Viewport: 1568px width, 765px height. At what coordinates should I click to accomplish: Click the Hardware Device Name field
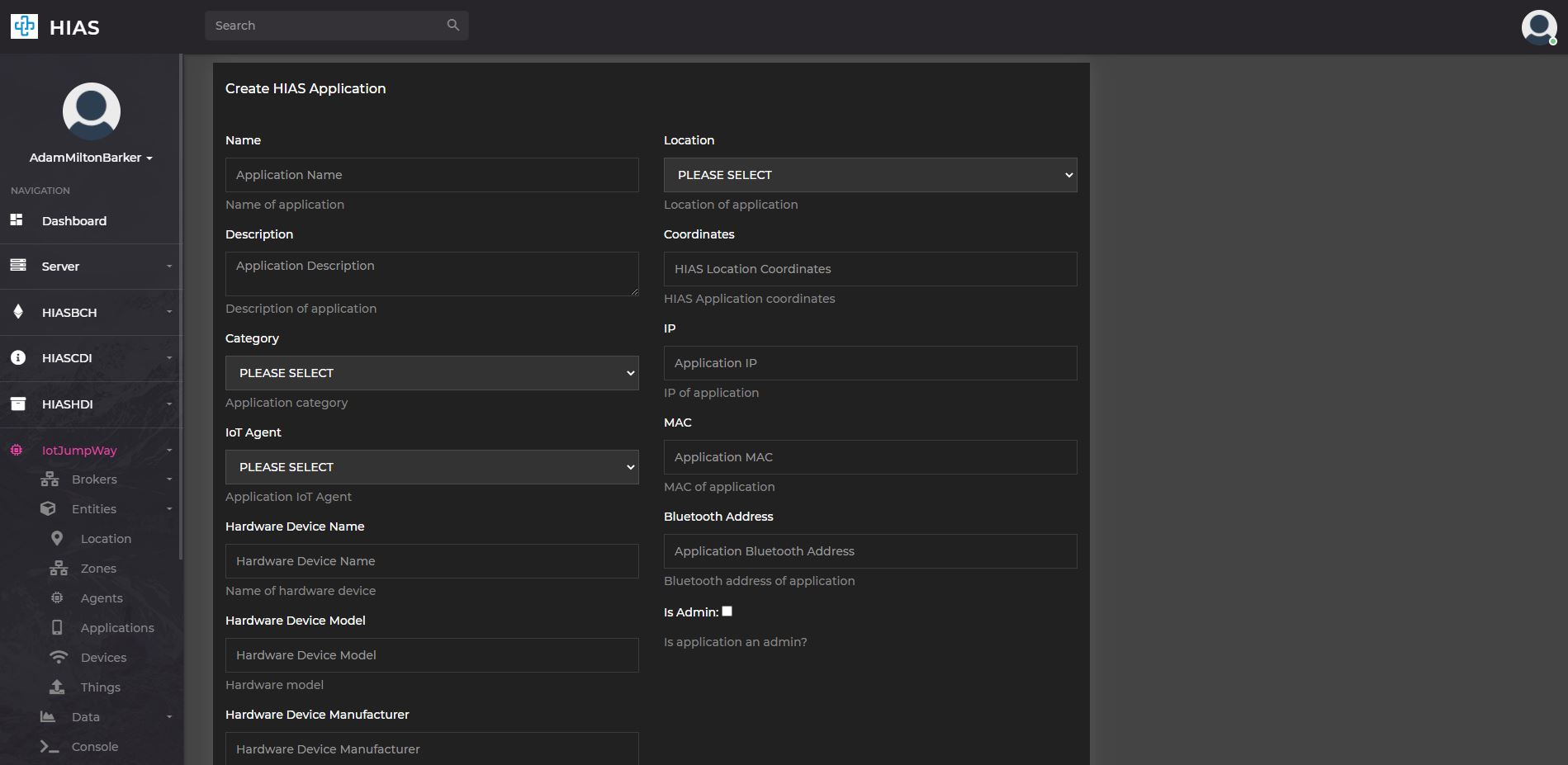coord(432,561)
